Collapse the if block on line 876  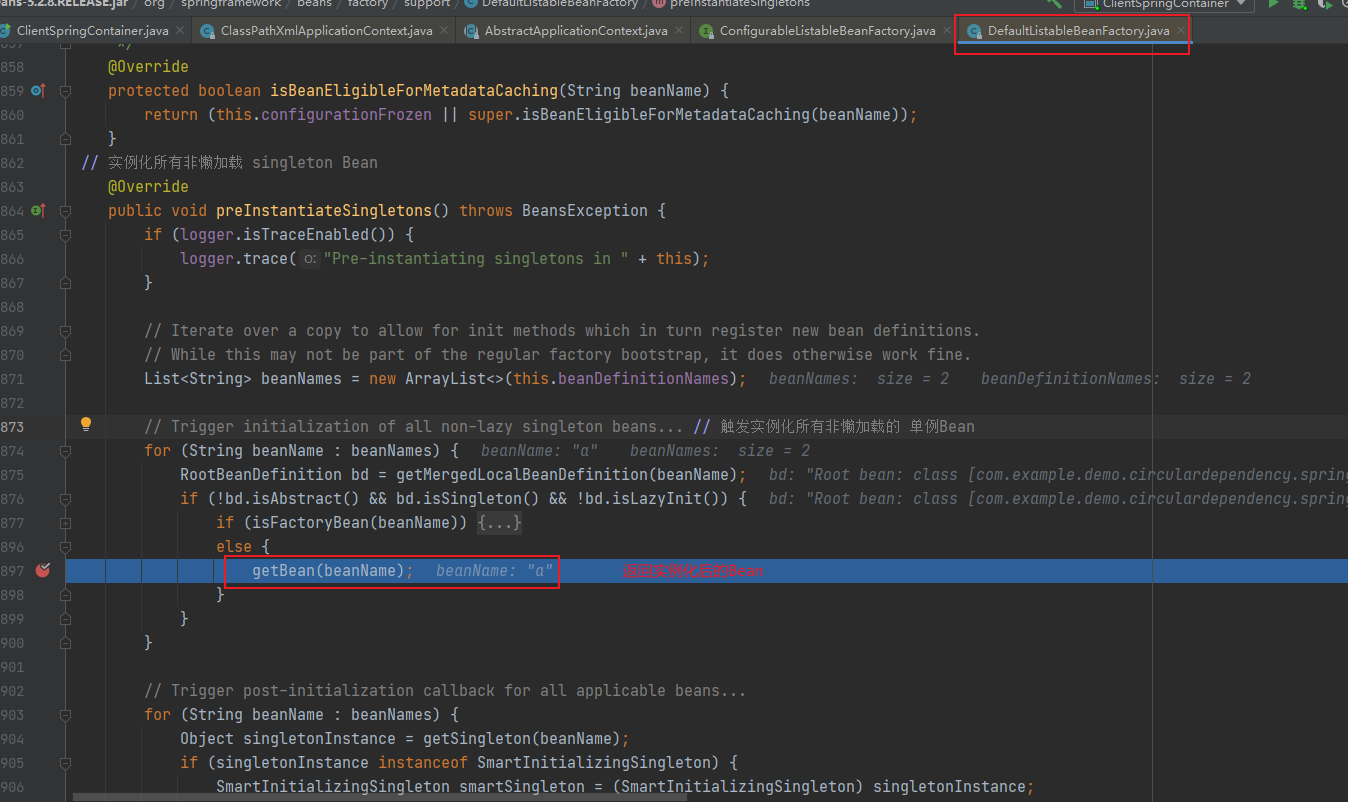click(x=65, y=499)
